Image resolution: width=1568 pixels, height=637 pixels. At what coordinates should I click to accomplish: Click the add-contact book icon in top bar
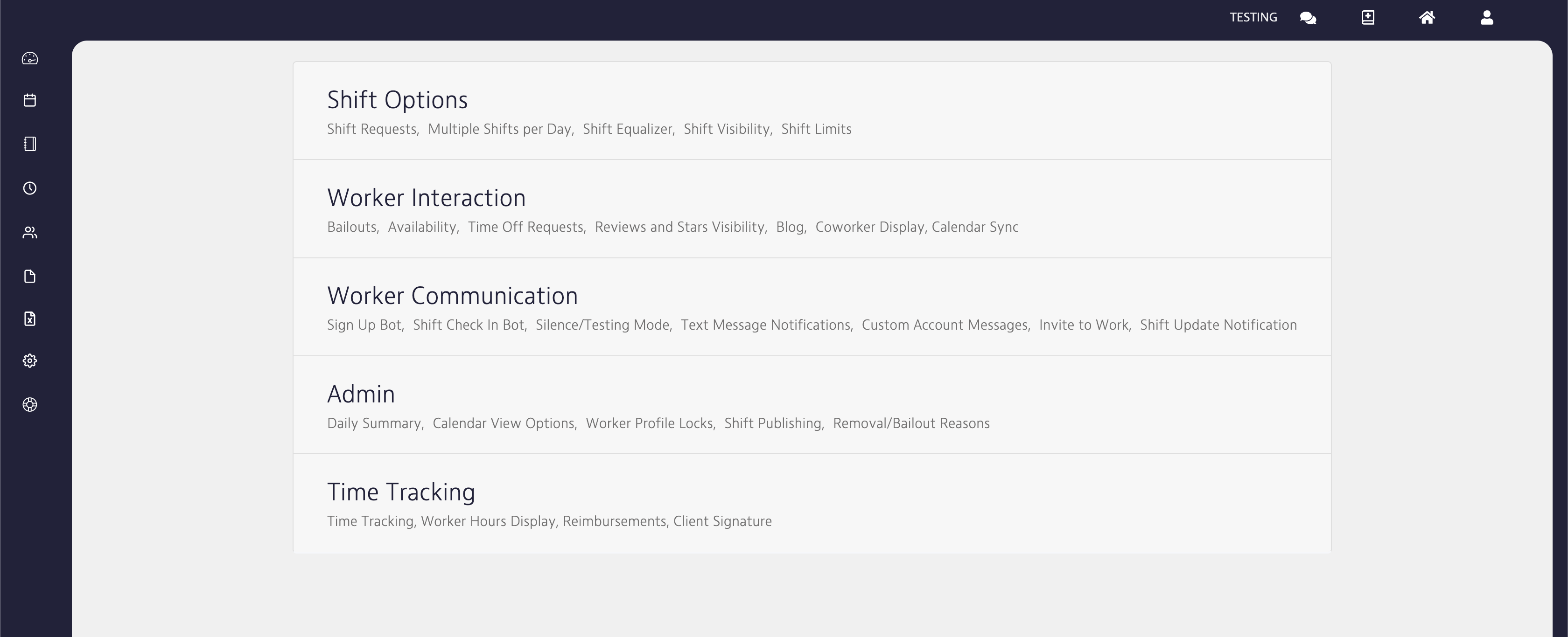pos(1367,18)
